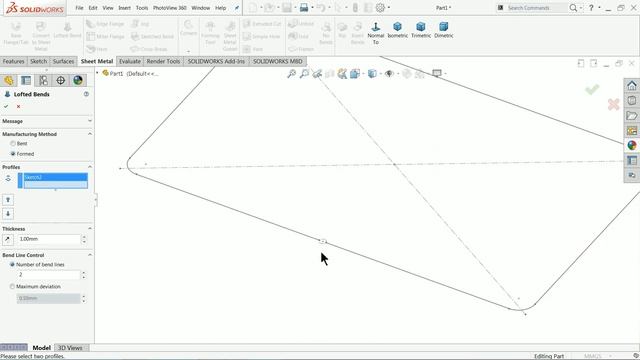Switch to Isometric view

tap(397, 30)
